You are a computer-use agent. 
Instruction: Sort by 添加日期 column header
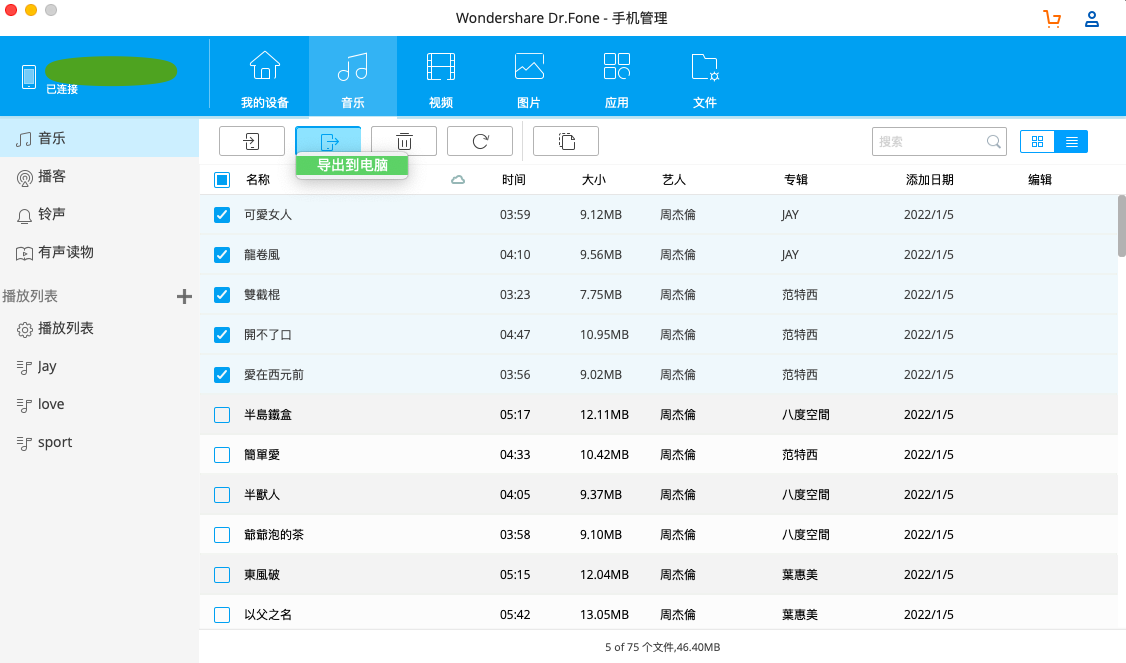click(929, 180)
